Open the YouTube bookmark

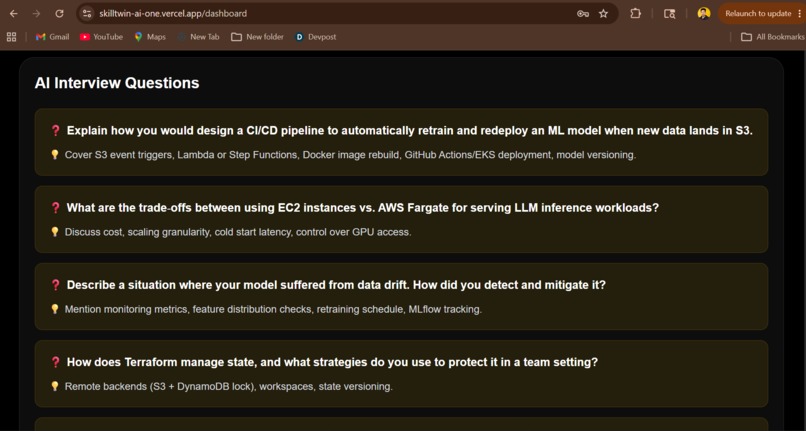[x=101, y=37]
